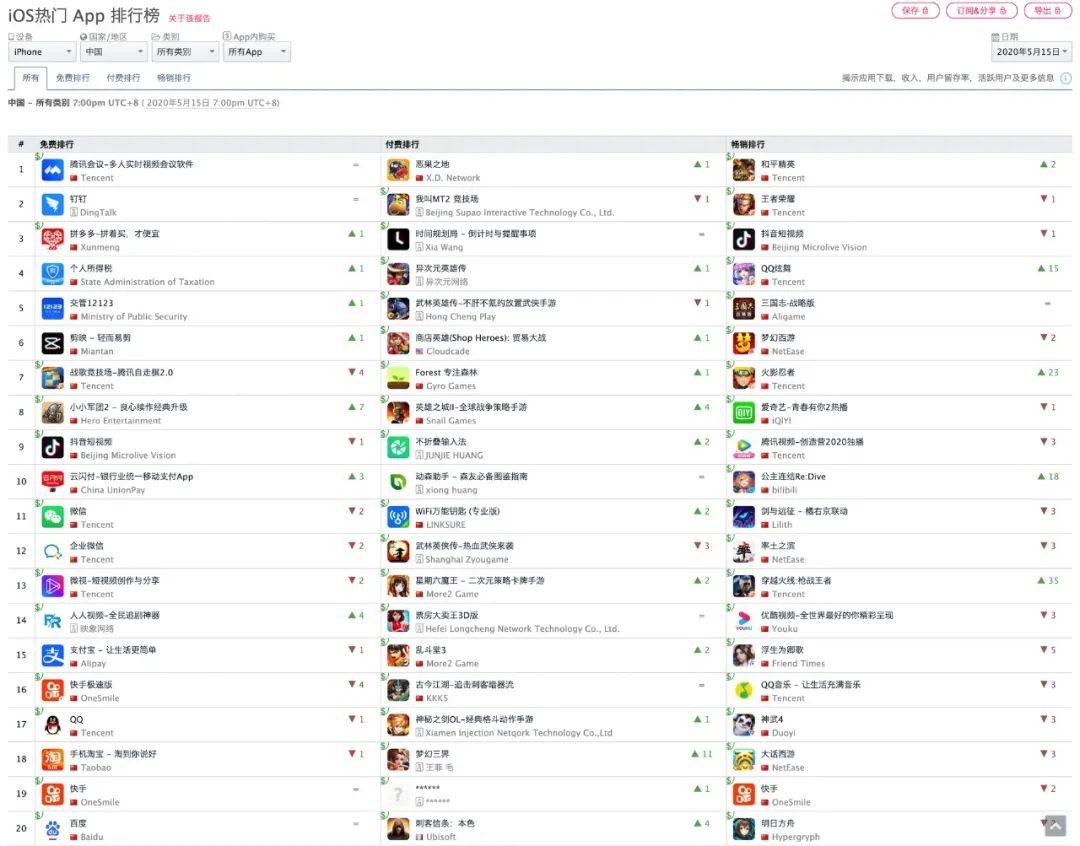Click the info icon beside 揭示应用下载 text
This screenshot has width=1080, height=846.
(1066, 78)
